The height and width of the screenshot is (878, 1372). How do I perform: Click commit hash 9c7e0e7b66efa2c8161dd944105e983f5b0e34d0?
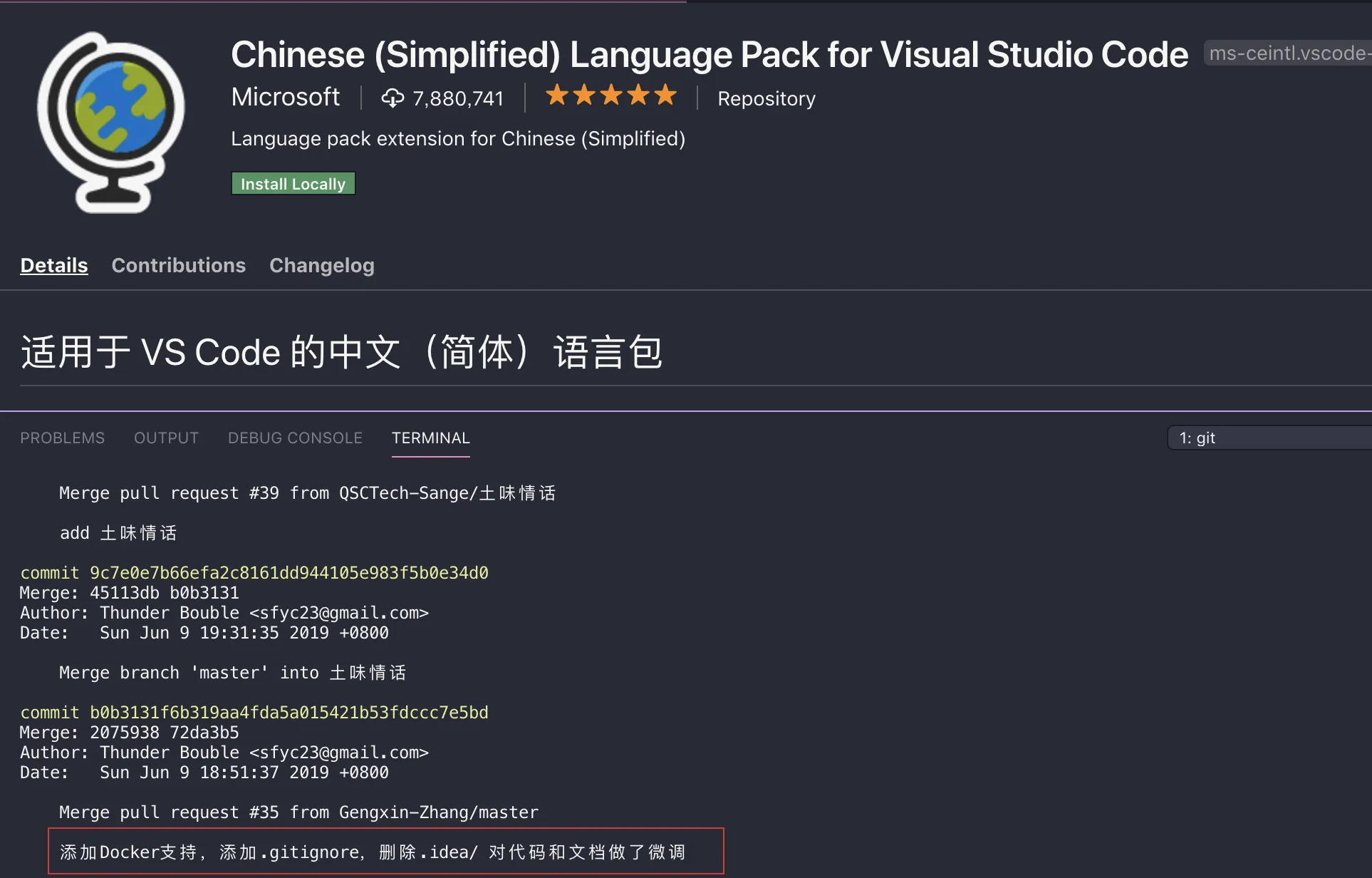[x=289, y=573]
